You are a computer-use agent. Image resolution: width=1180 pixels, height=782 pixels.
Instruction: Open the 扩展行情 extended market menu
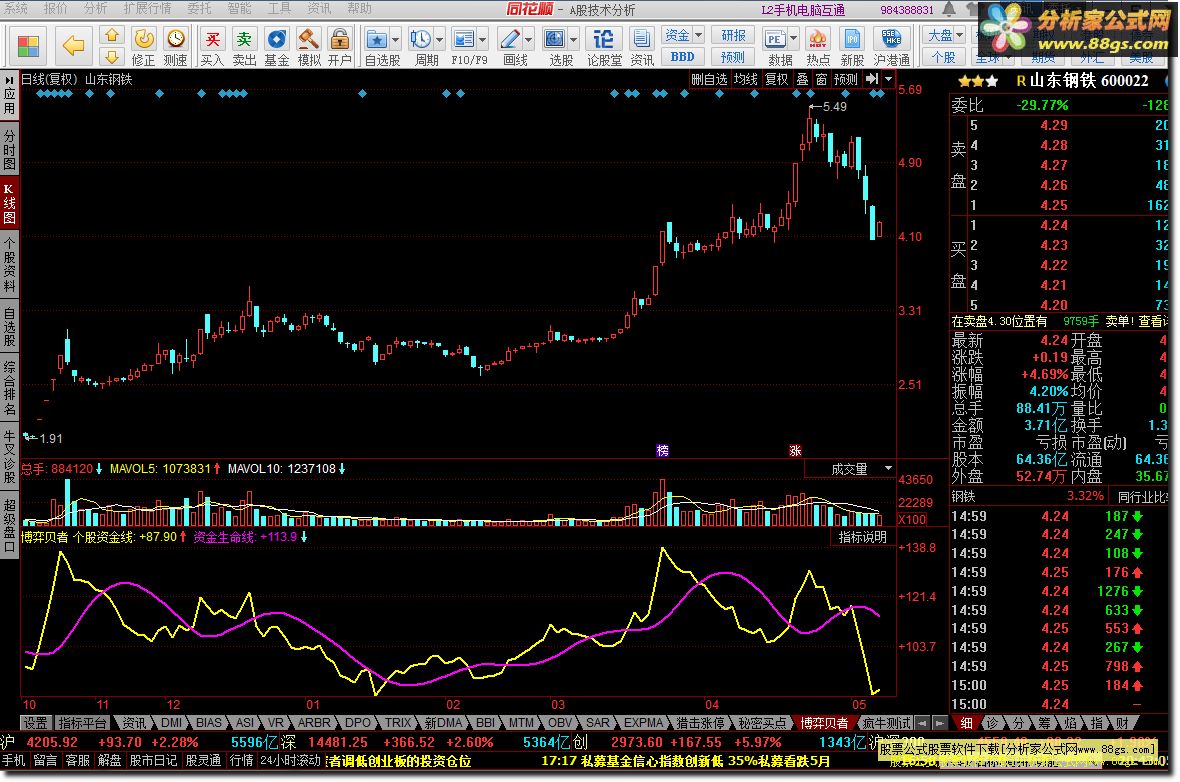[x=147, y=8]
